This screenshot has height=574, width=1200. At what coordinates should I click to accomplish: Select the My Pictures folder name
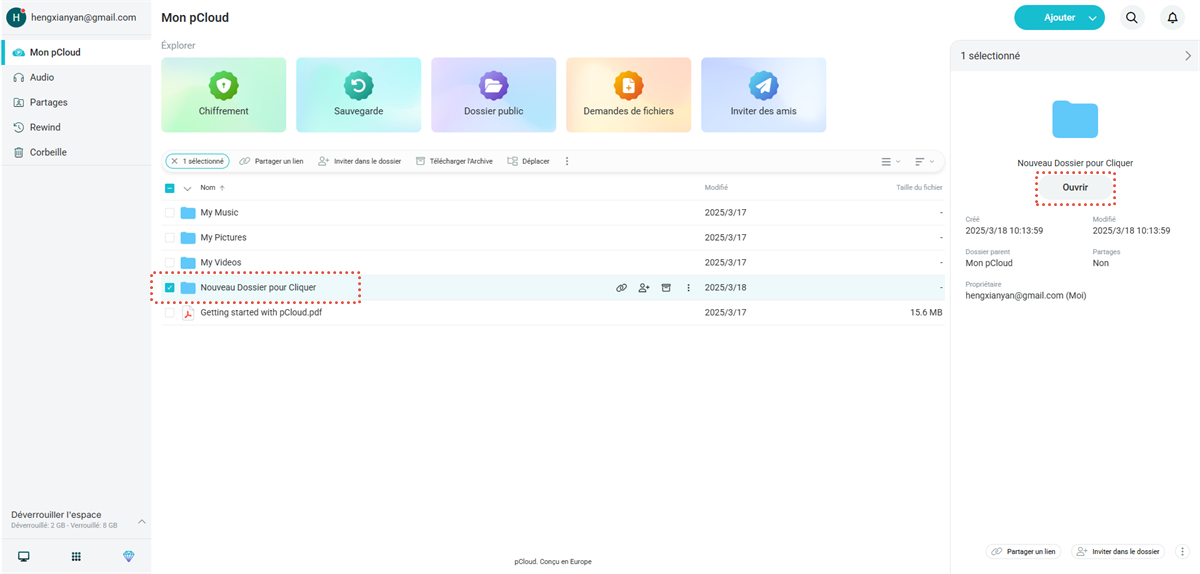223,237
